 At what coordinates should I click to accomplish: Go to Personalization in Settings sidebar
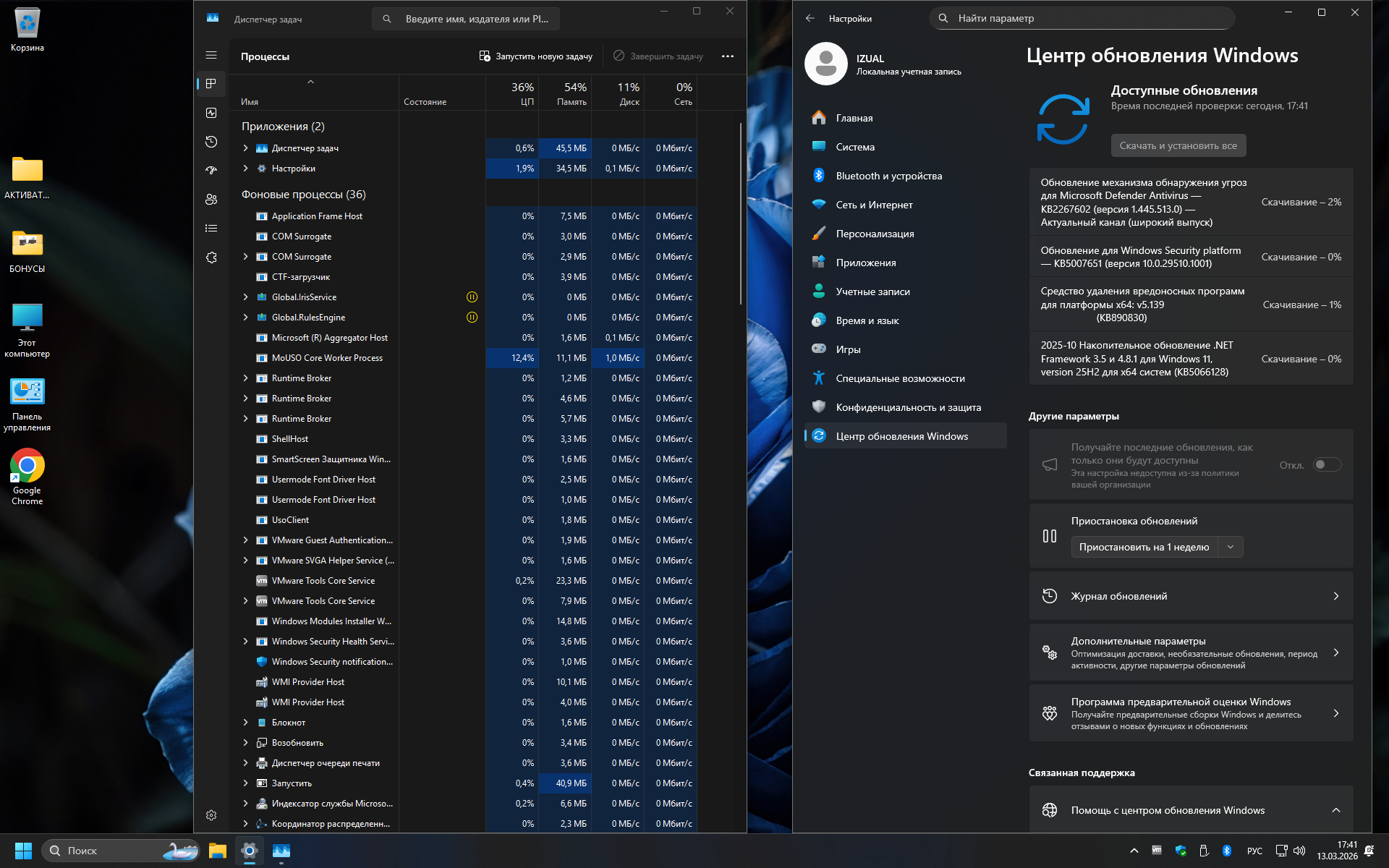(x=875, y=234)
